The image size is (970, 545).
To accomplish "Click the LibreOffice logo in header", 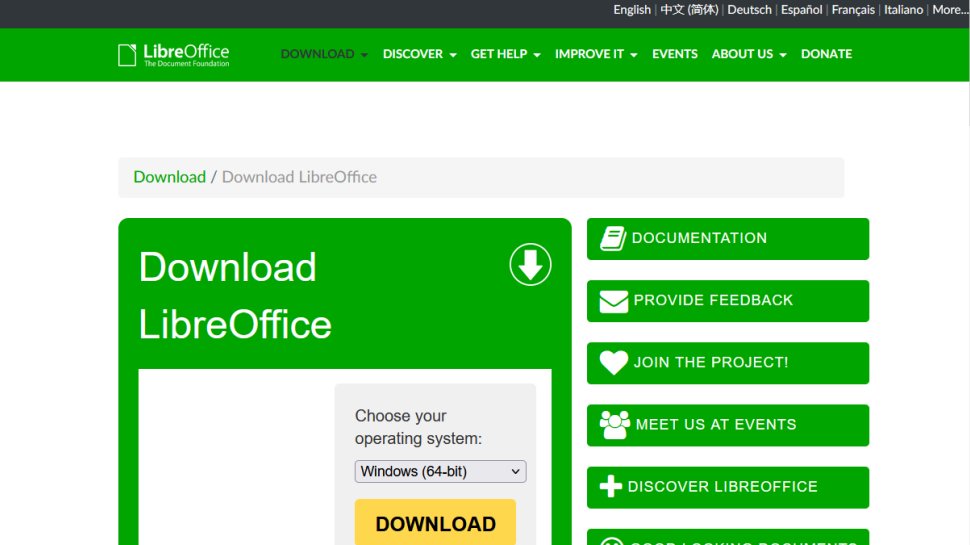I will coord(174,54).
